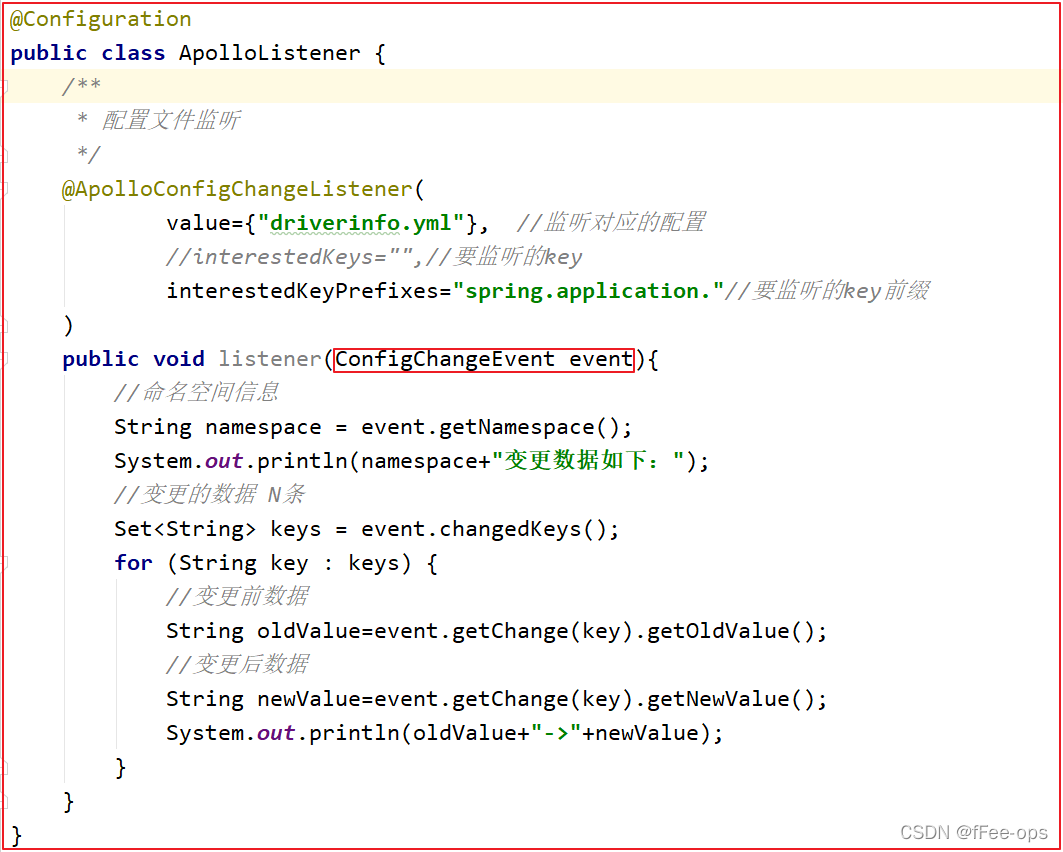Viewport: 1063px width, 852px height.
Task: Click the comment 变更后数据
Action: pos(237,664)
